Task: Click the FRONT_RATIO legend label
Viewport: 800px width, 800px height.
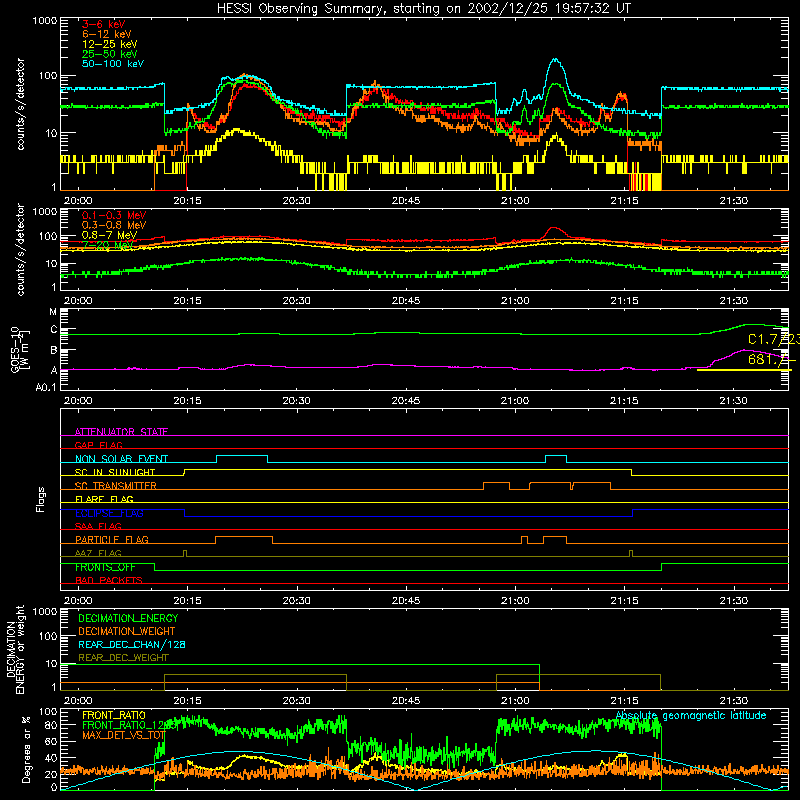Action: (x=114, y=715)
